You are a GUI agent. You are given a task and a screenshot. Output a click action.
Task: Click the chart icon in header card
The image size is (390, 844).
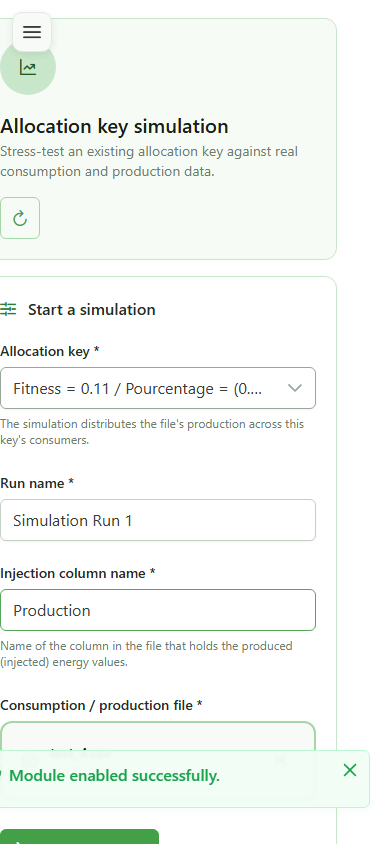(x=27, y=67)
